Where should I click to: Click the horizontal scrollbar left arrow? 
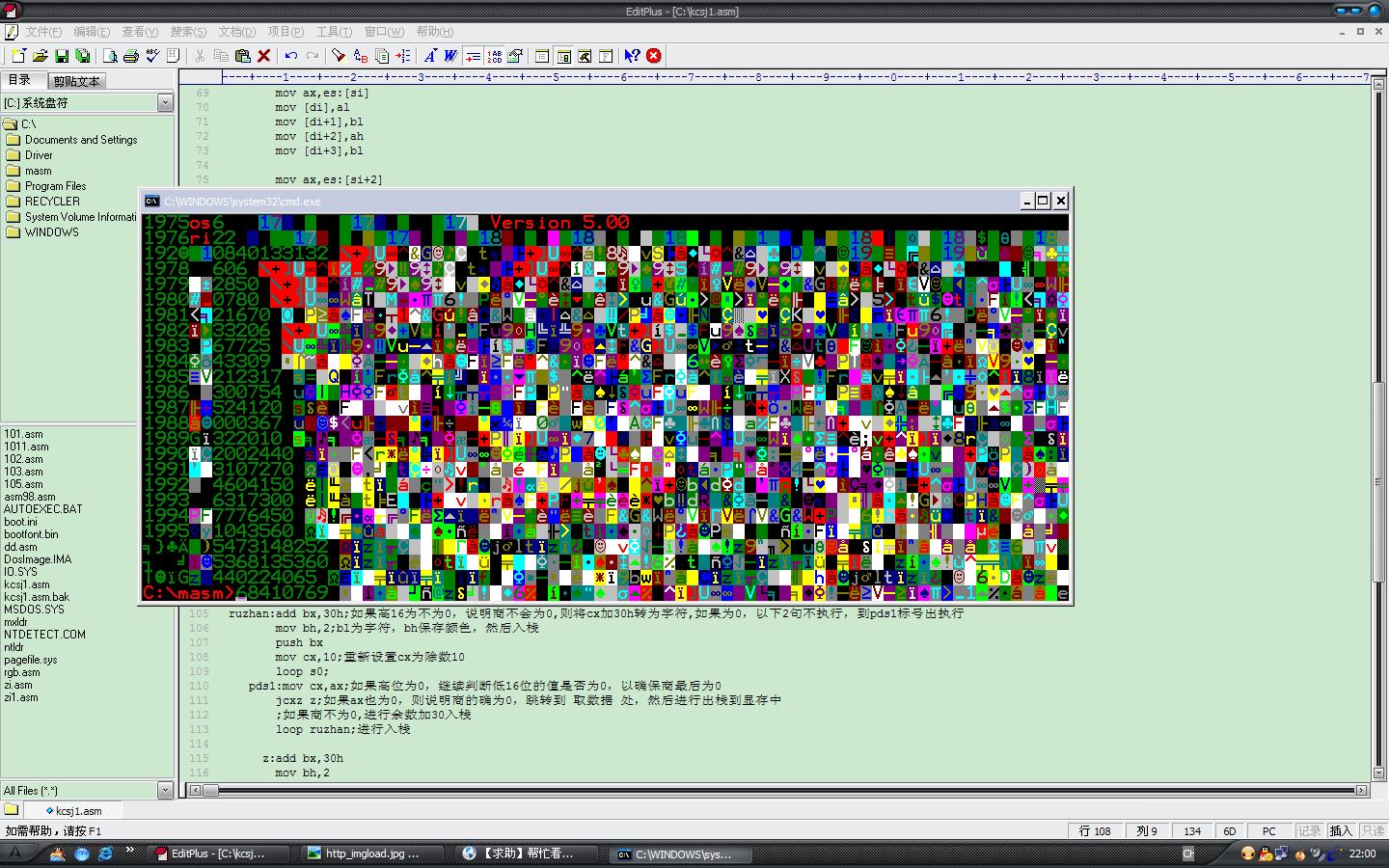pyautogui.click(x=195, y=790)
